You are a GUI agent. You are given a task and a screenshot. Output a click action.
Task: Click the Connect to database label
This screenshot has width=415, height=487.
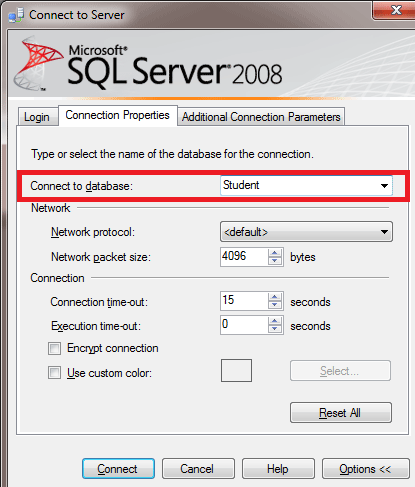pyautogui.click(x=81, y=186)
